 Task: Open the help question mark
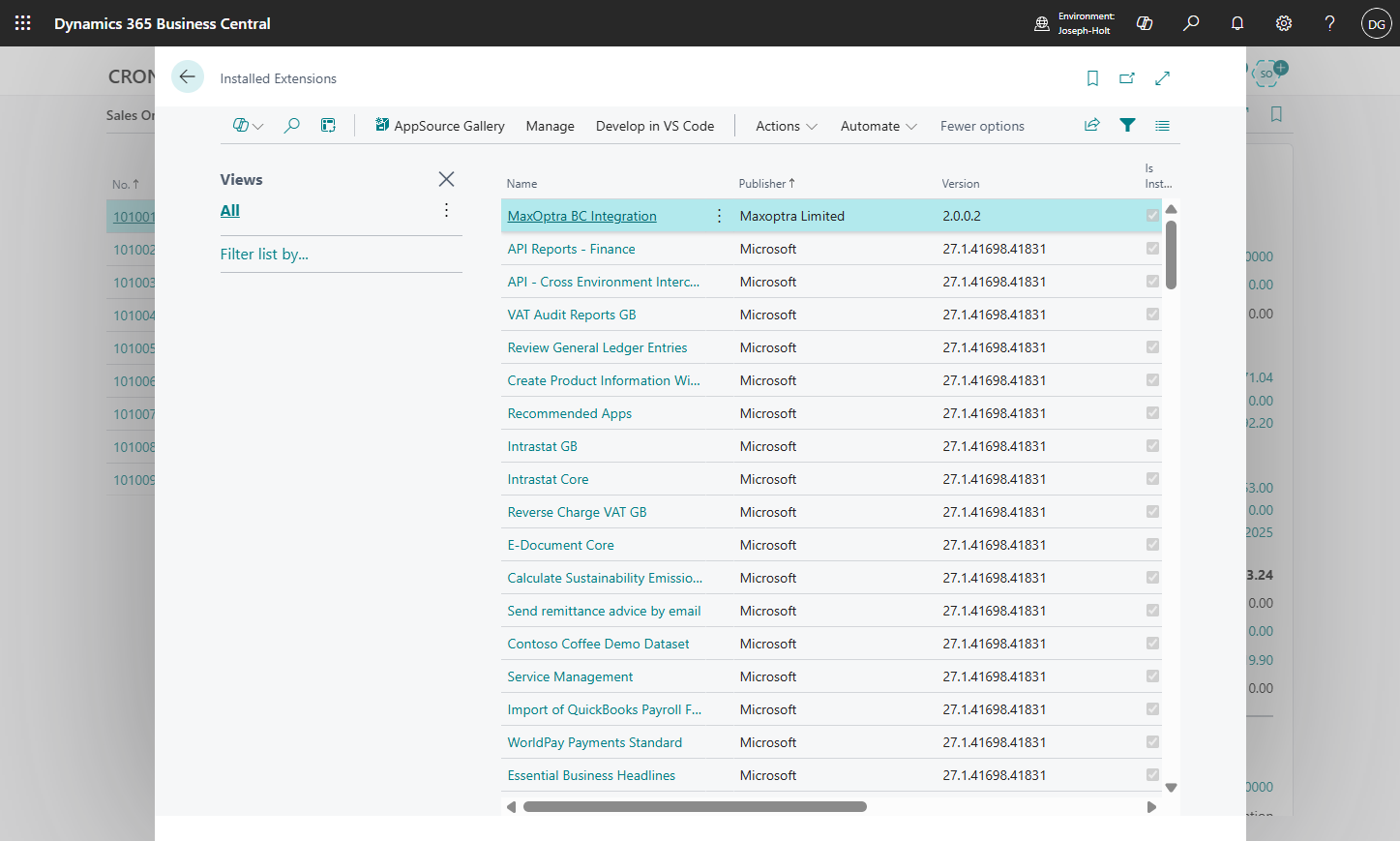coord(1330,23)
